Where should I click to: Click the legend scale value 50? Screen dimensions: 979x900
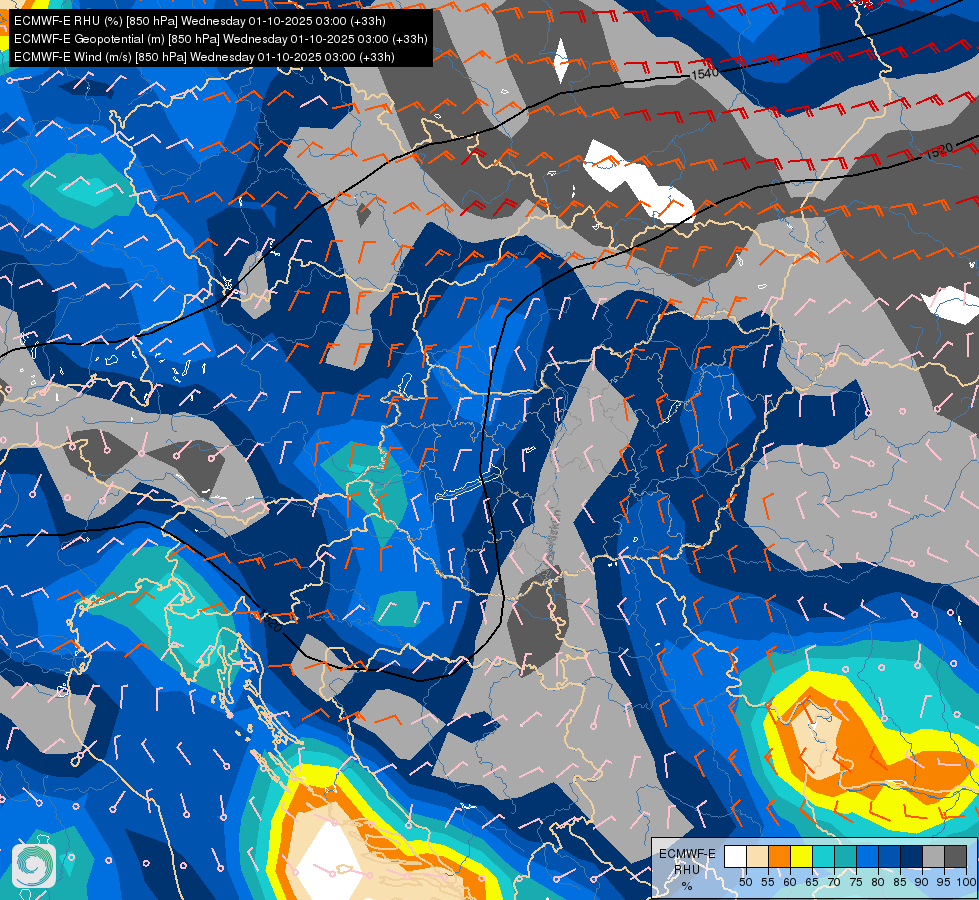click(745, 882)
